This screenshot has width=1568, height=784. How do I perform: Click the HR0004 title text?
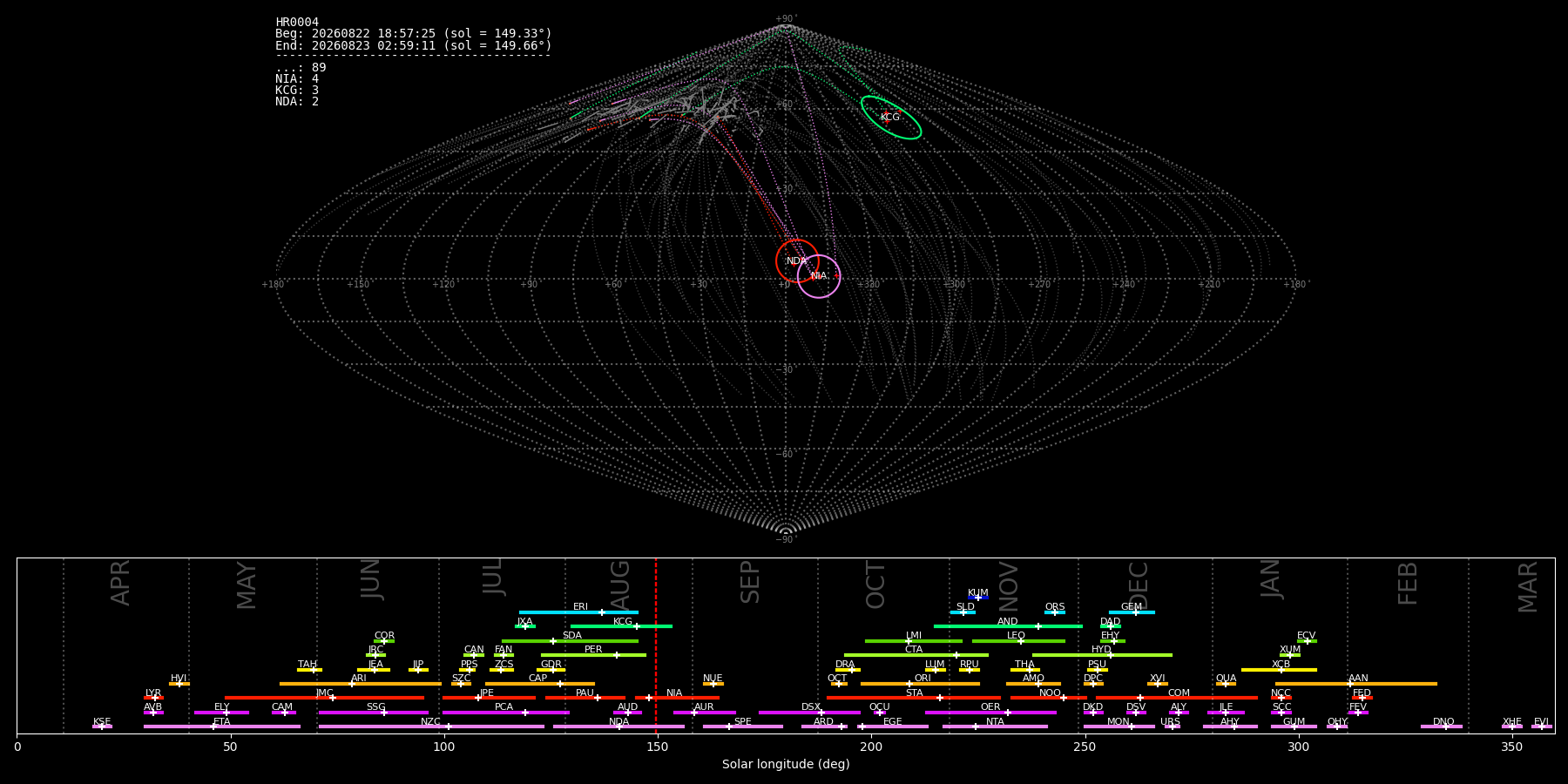[297, 23]
